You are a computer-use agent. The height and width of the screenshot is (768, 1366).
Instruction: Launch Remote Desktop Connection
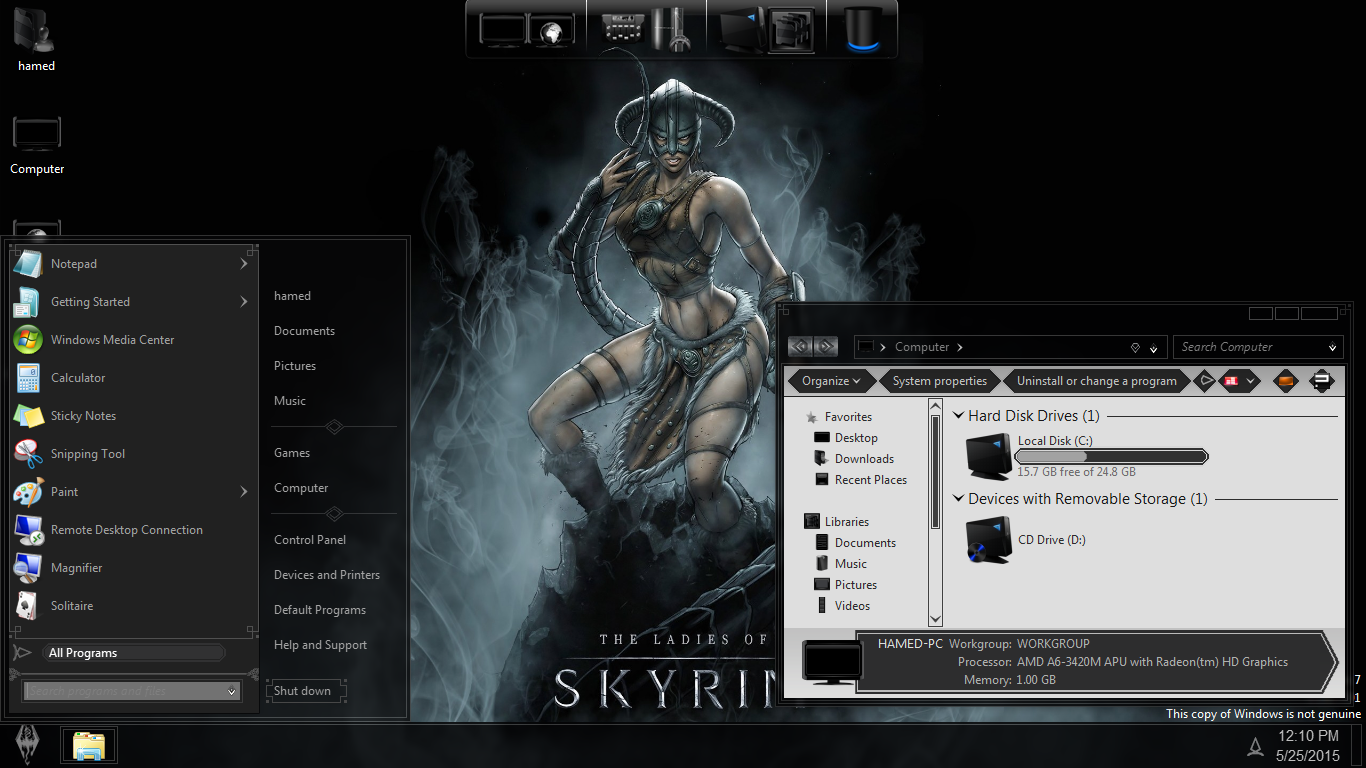click(x=124, y=529)
